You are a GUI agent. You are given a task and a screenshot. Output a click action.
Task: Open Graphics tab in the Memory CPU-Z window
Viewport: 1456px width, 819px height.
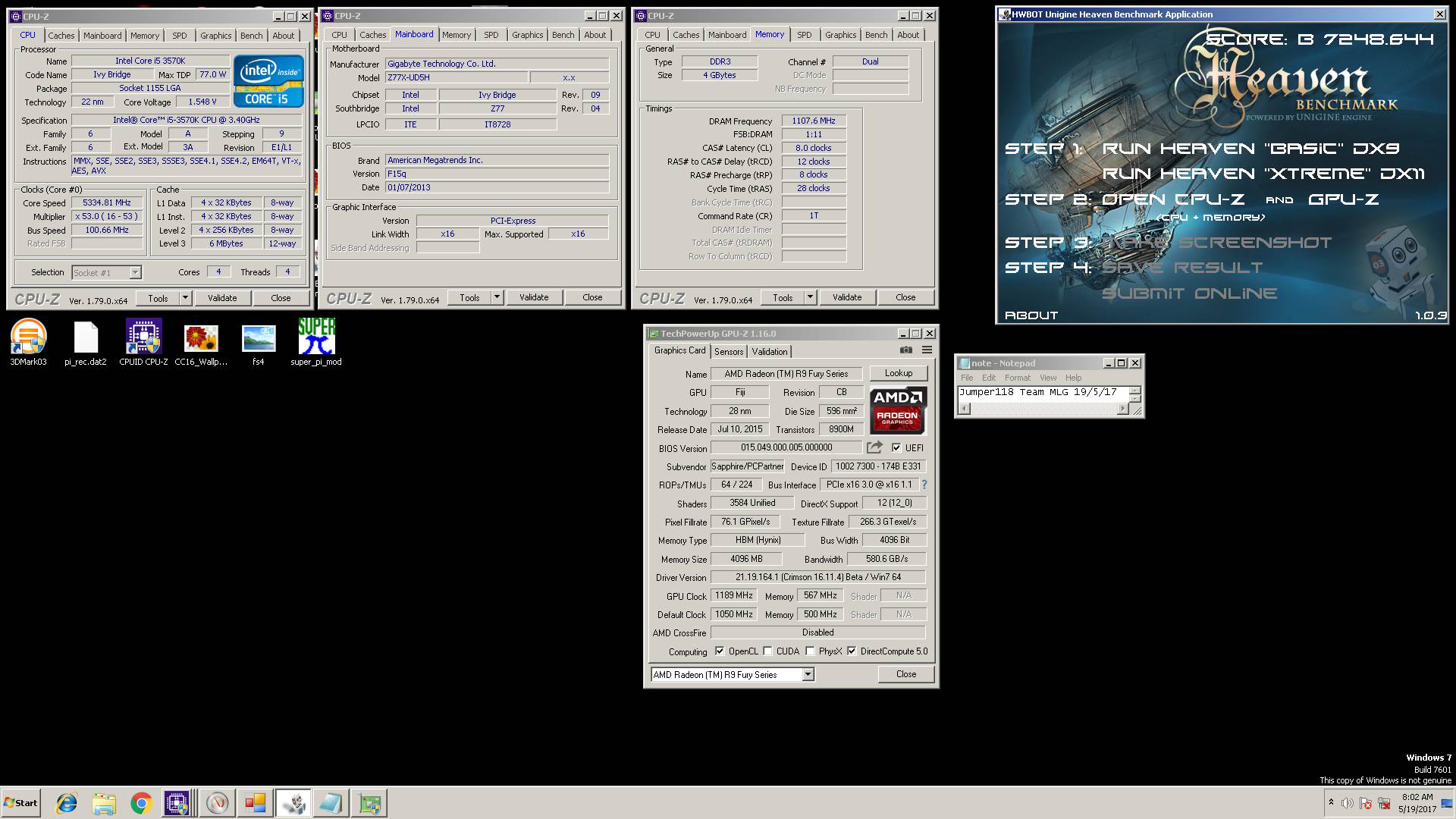[x=840, y=35]
